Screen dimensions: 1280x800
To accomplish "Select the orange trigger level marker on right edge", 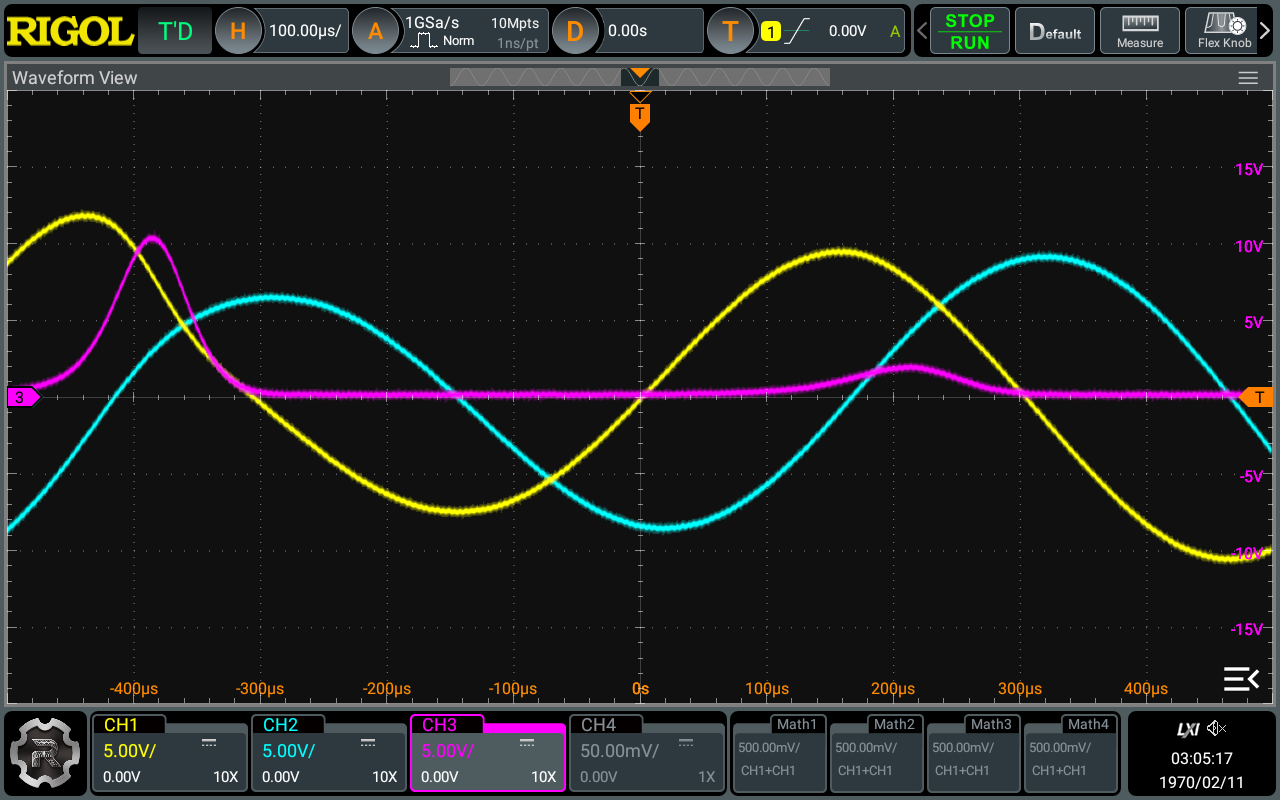I will pyautogui.click(x=1256, y=397).
